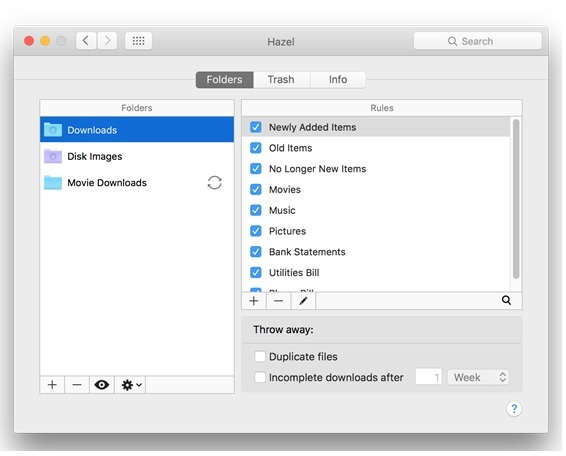Screen dimensions: 566x456
Task: Add a new folder with plus button
Action: (x=52, y=385)
